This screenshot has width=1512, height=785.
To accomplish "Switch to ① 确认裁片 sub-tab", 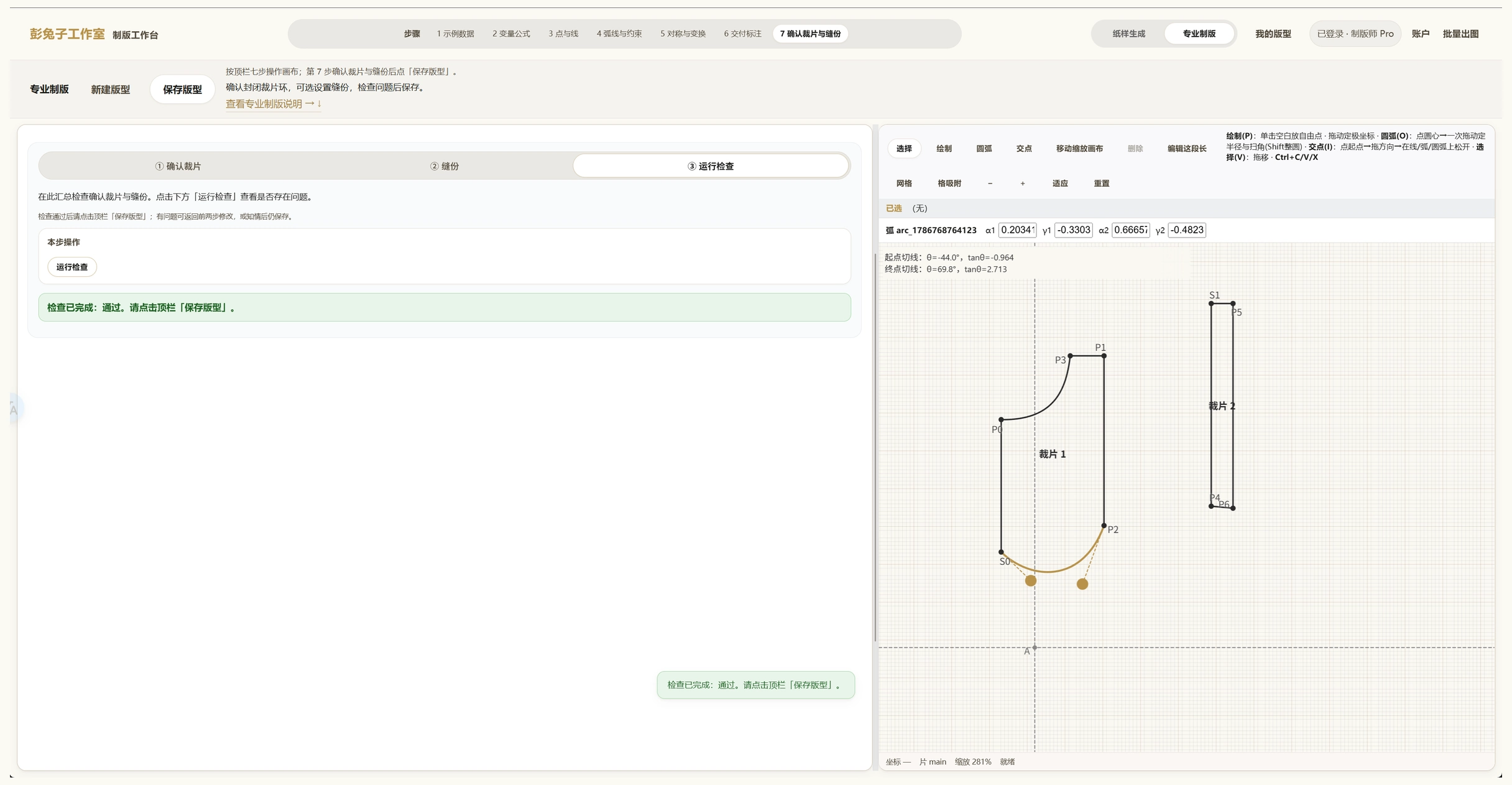I will [x=178, y=166].
